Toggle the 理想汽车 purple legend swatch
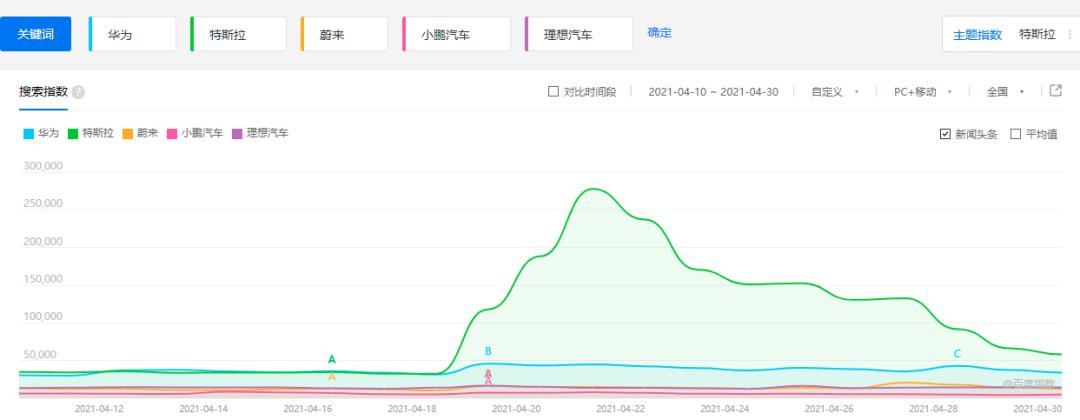The width and height of the screenshot is (1080, 420). [x=238, y=134]
